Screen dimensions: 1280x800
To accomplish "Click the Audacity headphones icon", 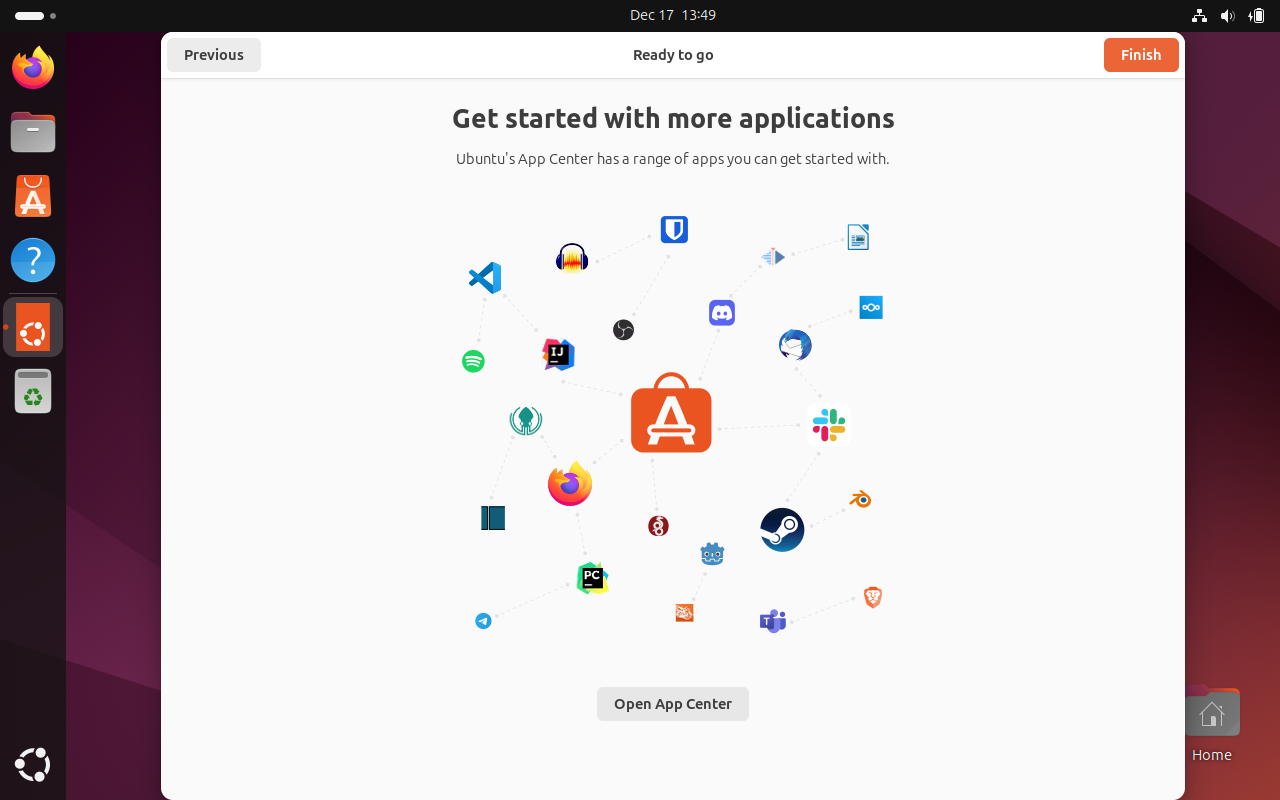I will pyautogui.click(x=571, y=257).
